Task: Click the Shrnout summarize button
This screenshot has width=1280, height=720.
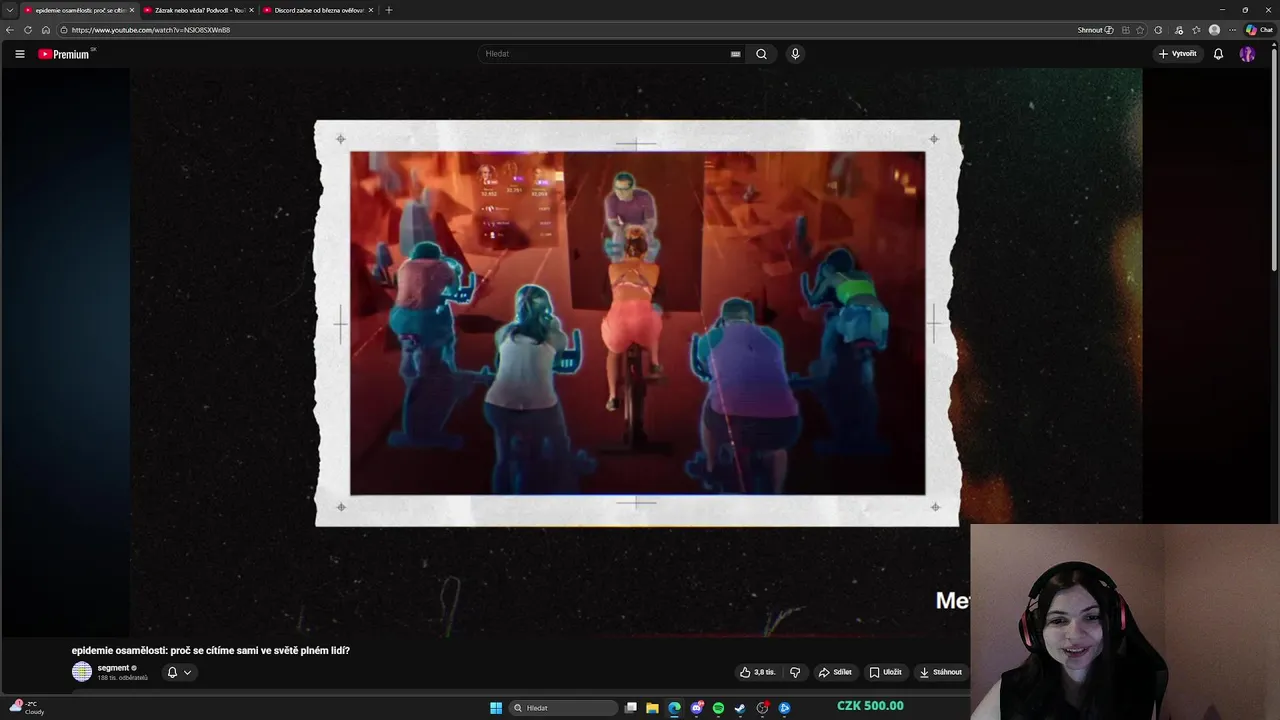Action: pyautogui.click(x=1095, y=30)
